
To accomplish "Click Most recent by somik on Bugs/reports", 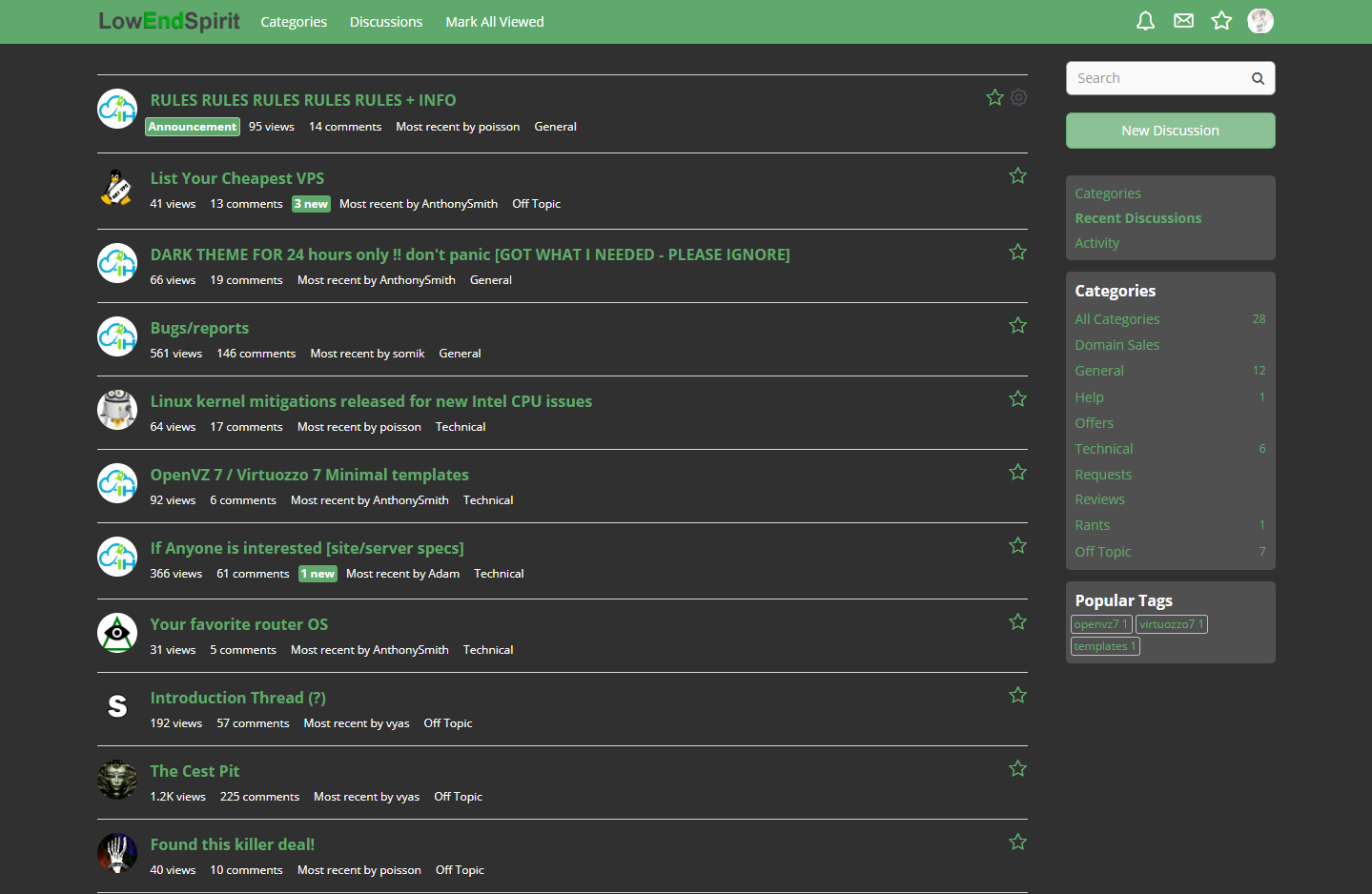I will pos(367,354).
